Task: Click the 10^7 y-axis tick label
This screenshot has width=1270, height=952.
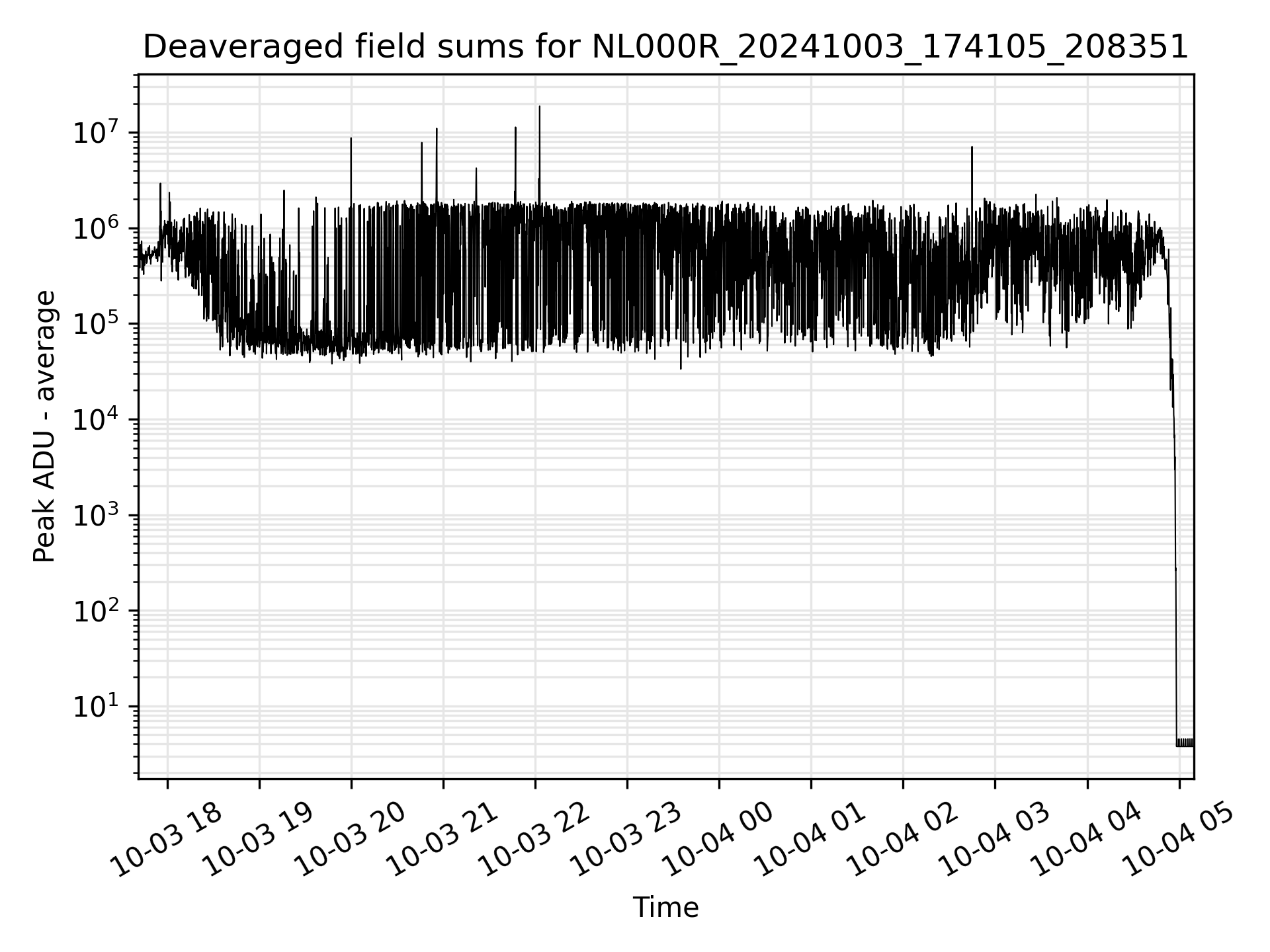Action: click(x=95, y=132)
